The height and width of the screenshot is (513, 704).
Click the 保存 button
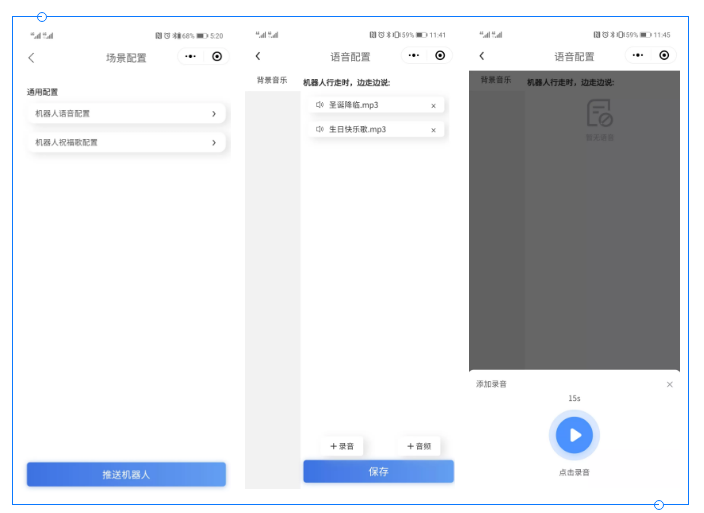(378, 472)
